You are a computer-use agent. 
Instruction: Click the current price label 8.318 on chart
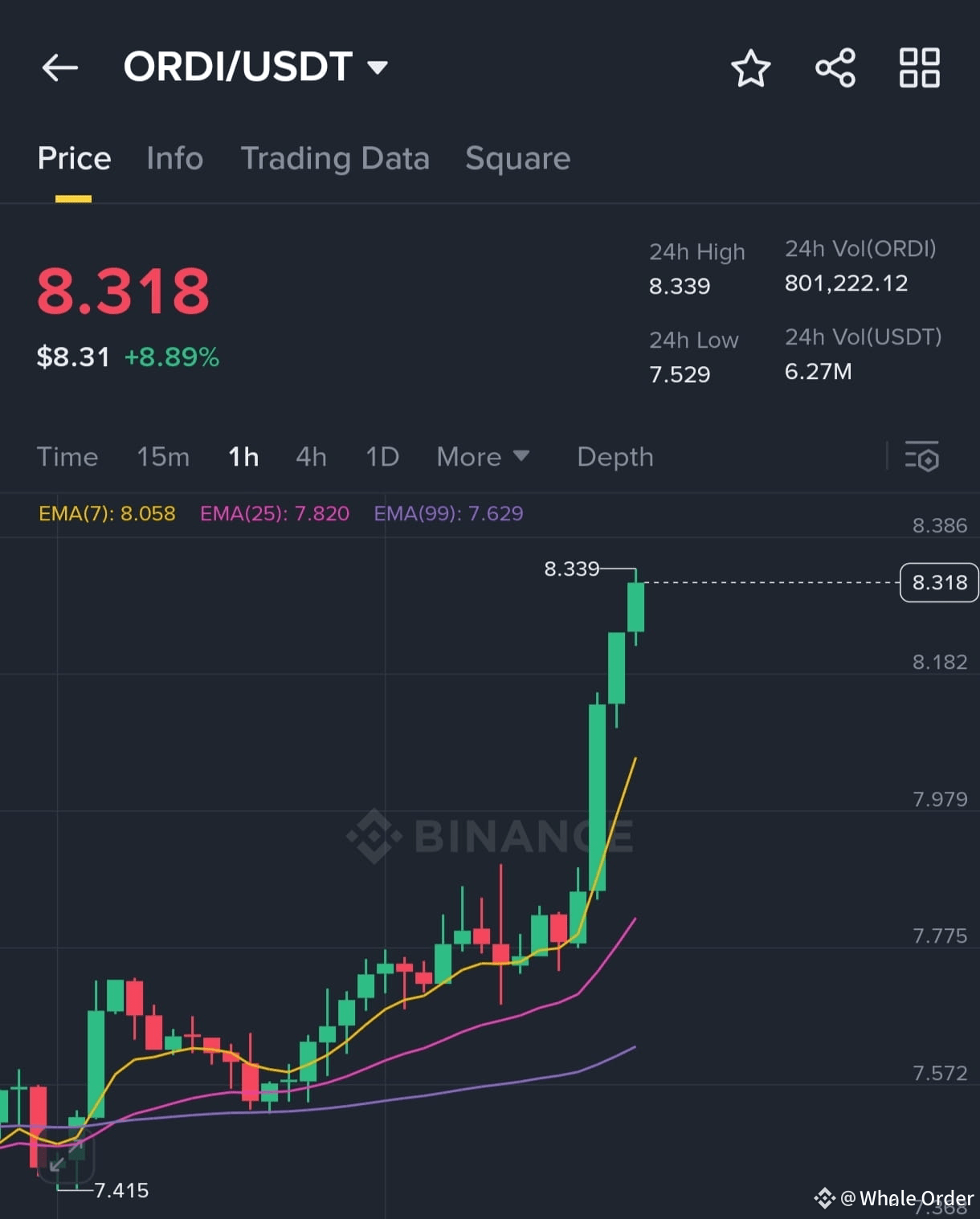937,582
